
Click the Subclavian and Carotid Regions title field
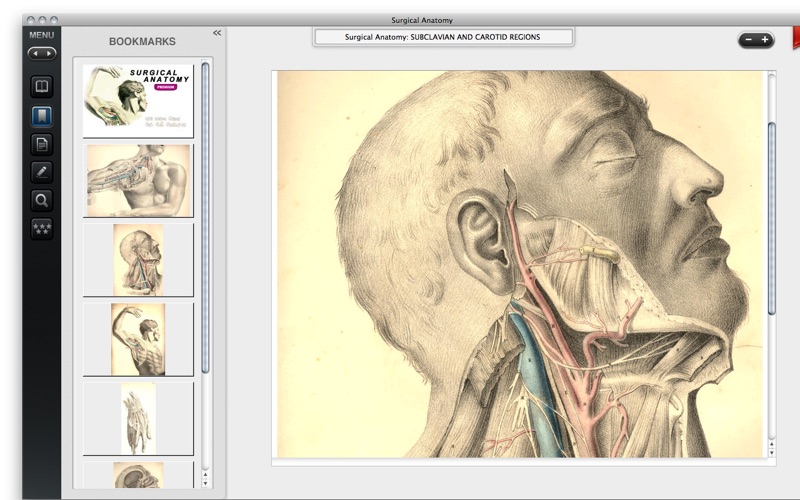(443, 37)
